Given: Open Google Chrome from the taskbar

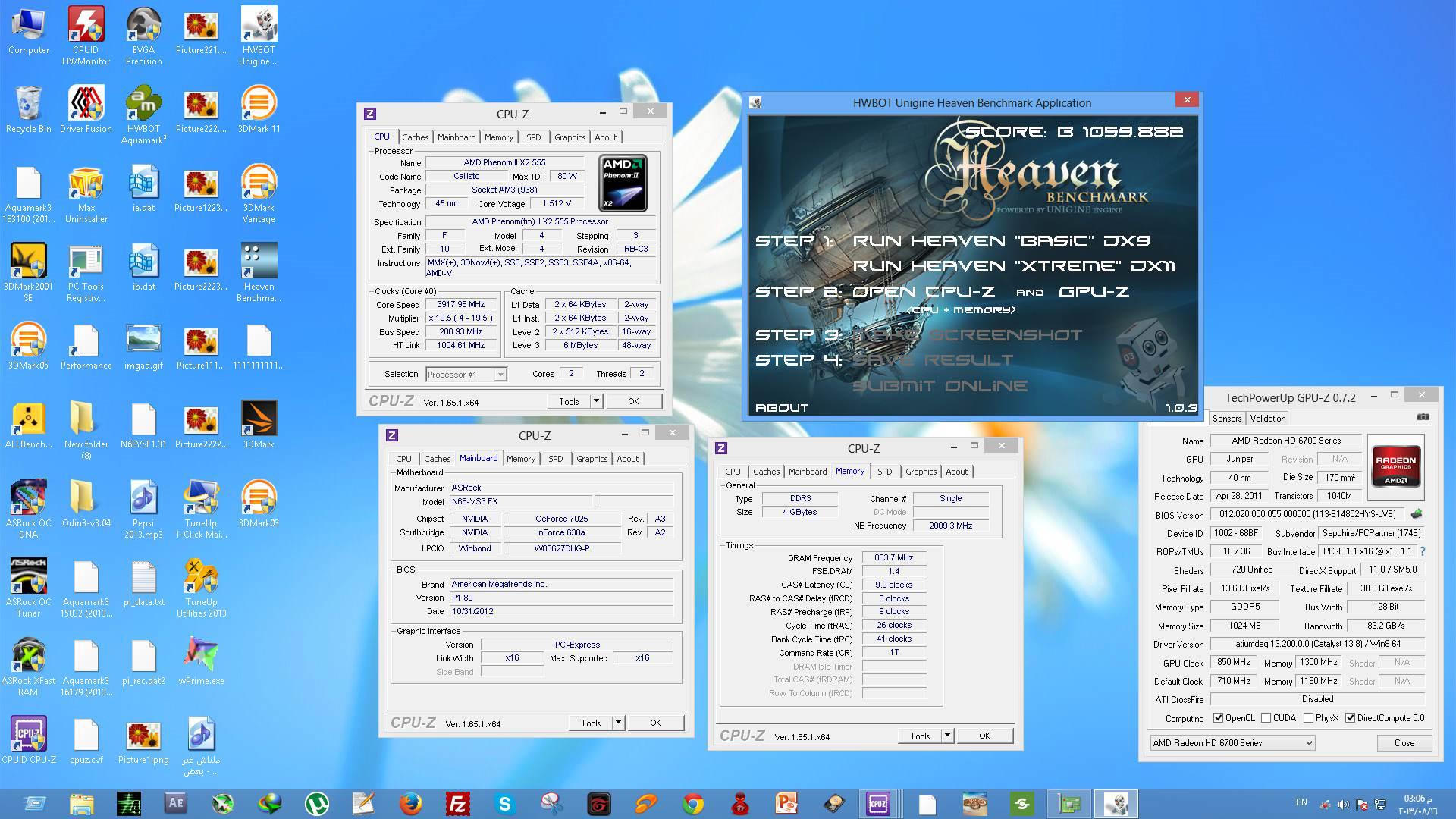Looking at the screenshot, I should click(x=693, y=803).
